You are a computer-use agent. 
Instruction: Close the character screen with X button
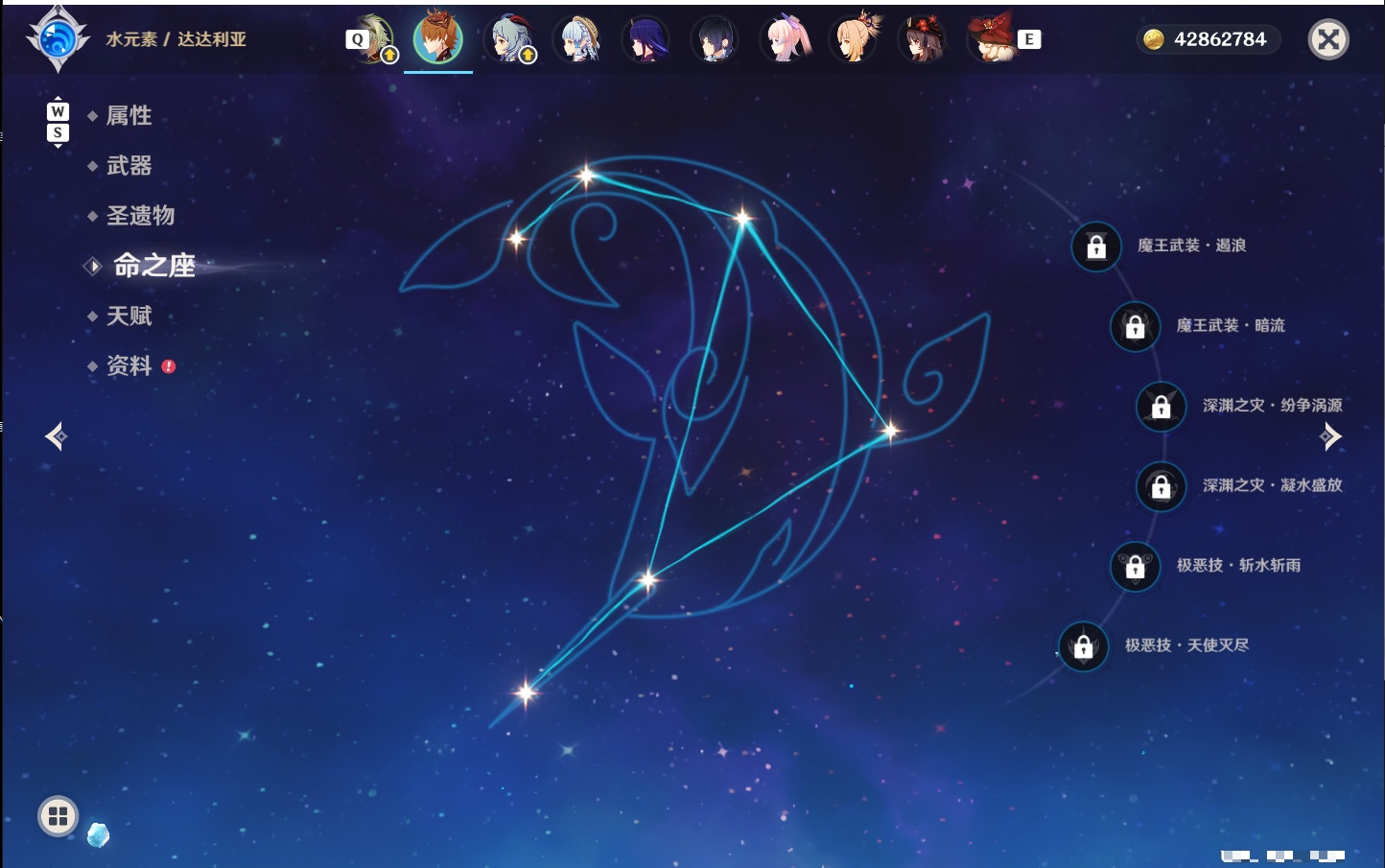click(x=1328, y=39)
